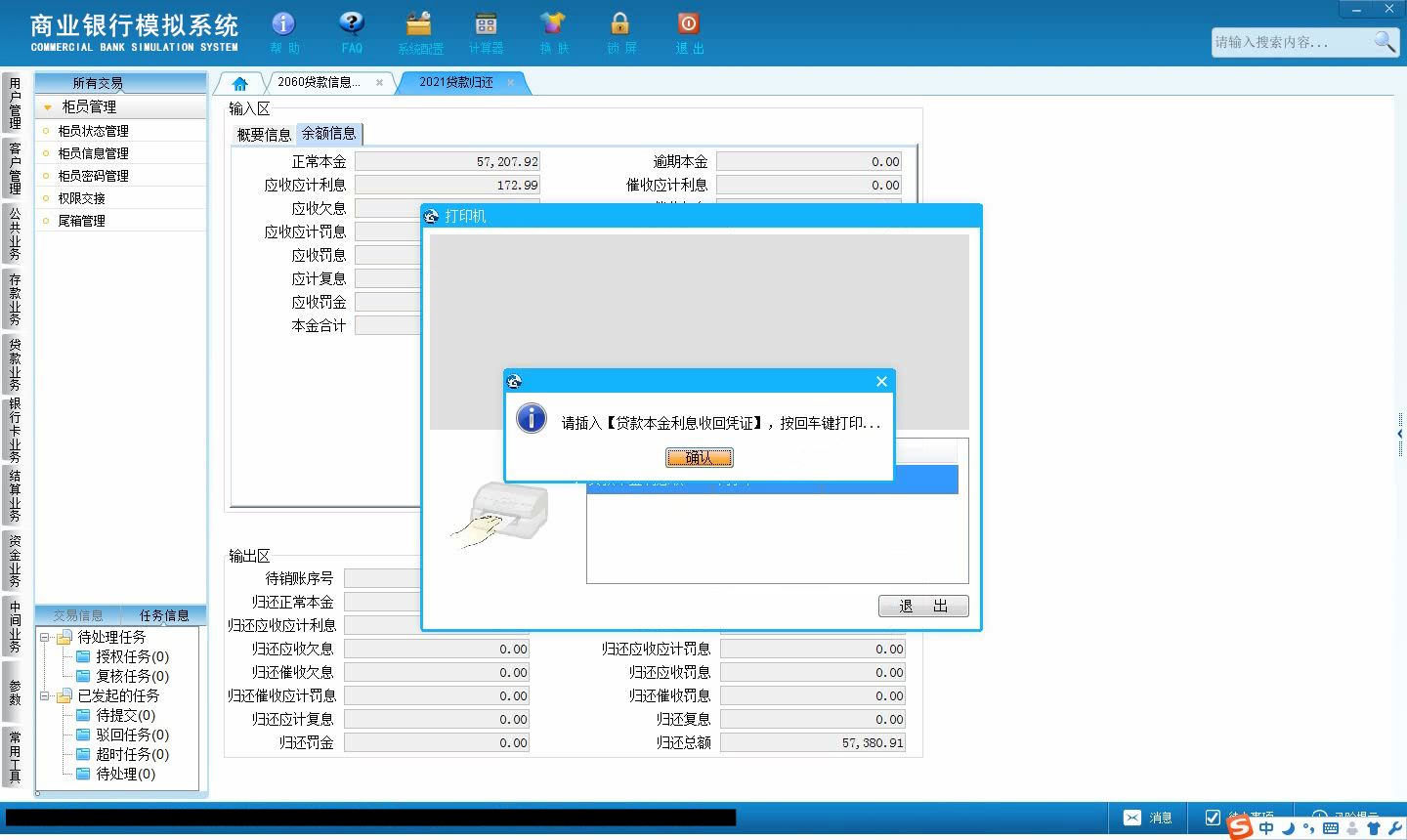Toggle Sogou input 中 language mode
The height and width of the screenshot is (840, 1407).
[1266, 828]
